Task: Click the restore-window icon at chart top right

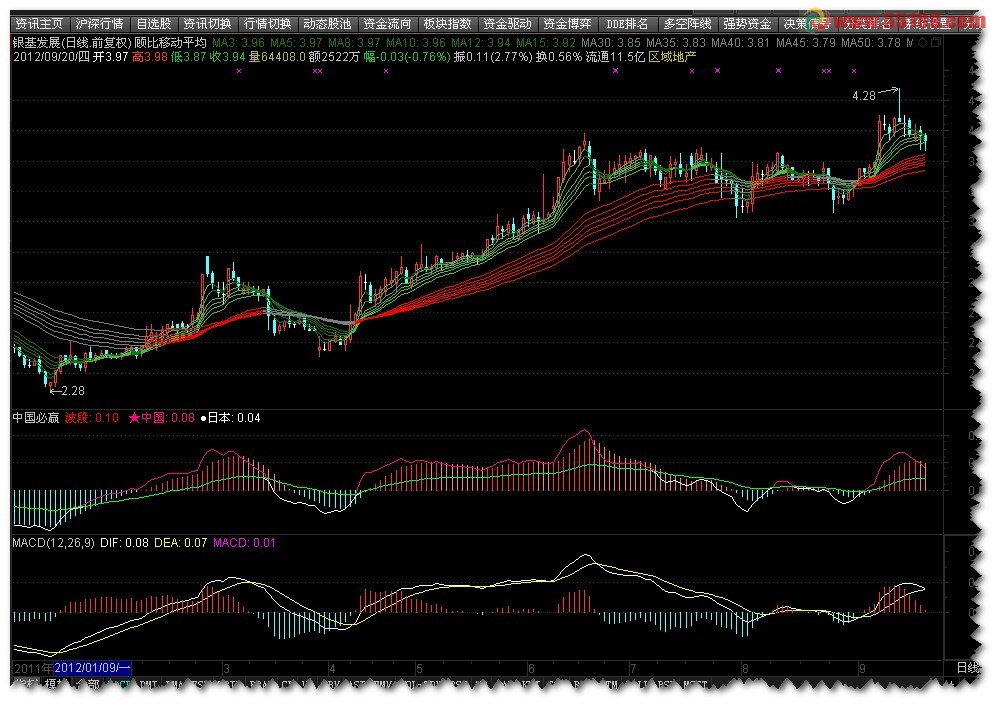Action: point(935,43)
